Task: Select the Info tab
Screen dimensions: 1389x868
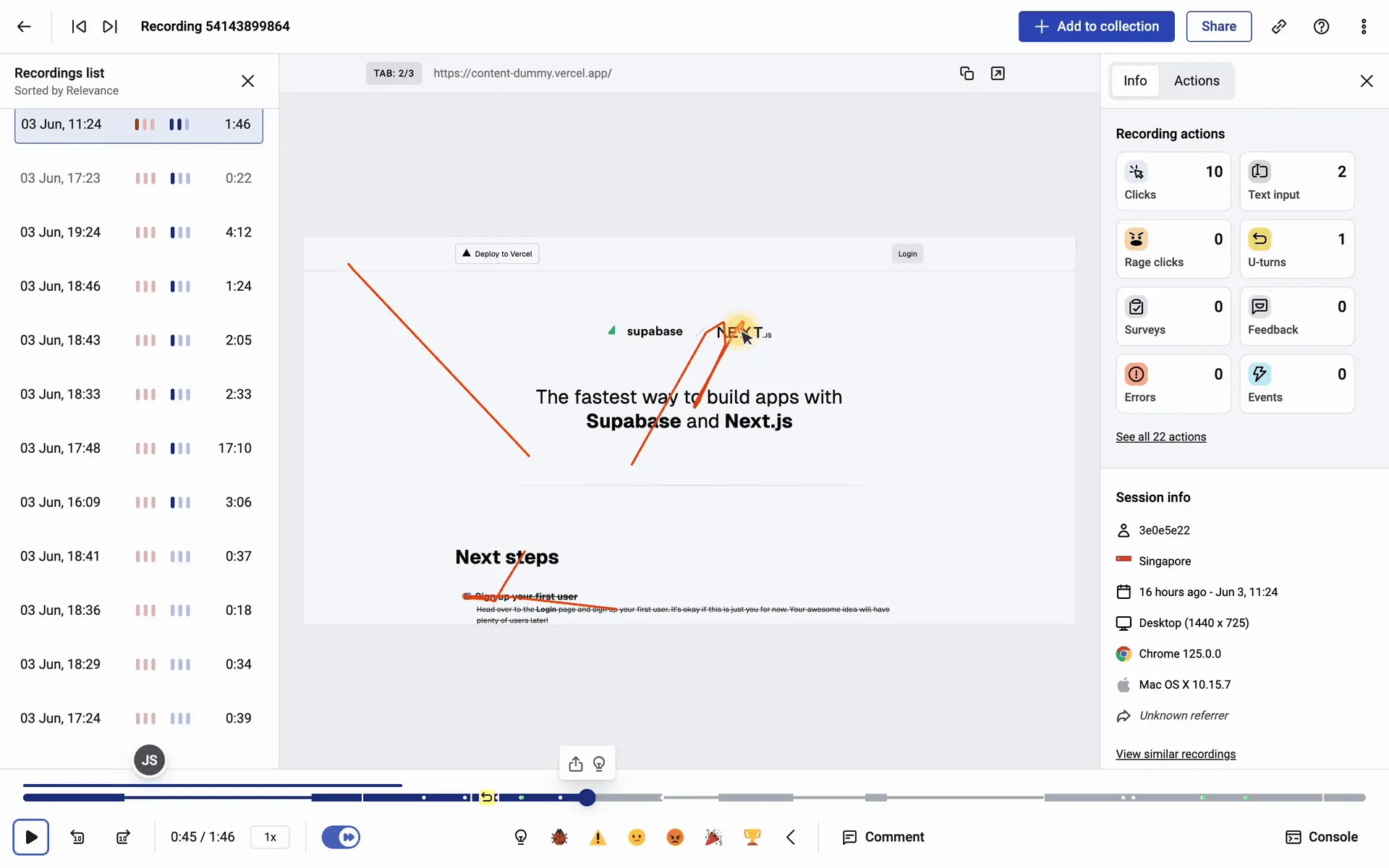Action: (x=1134, y=81)
